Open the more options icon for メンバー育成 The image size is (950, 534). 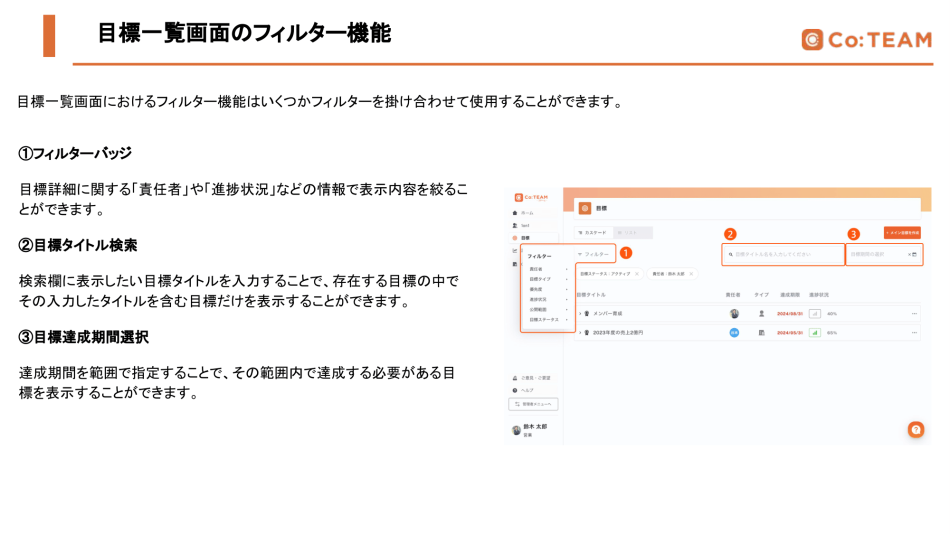[913, 314]
